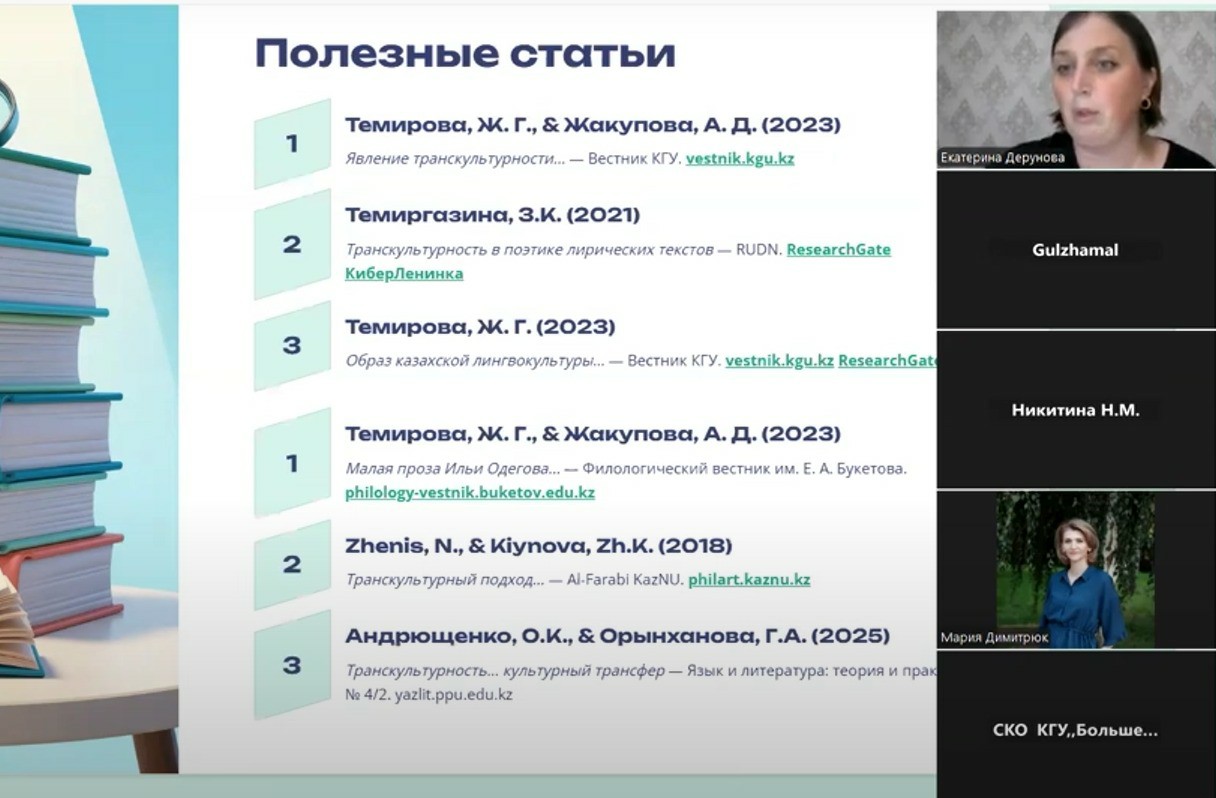Click ResearchGate link beside Образ казахской лингвокультуры

click(886, 360)
